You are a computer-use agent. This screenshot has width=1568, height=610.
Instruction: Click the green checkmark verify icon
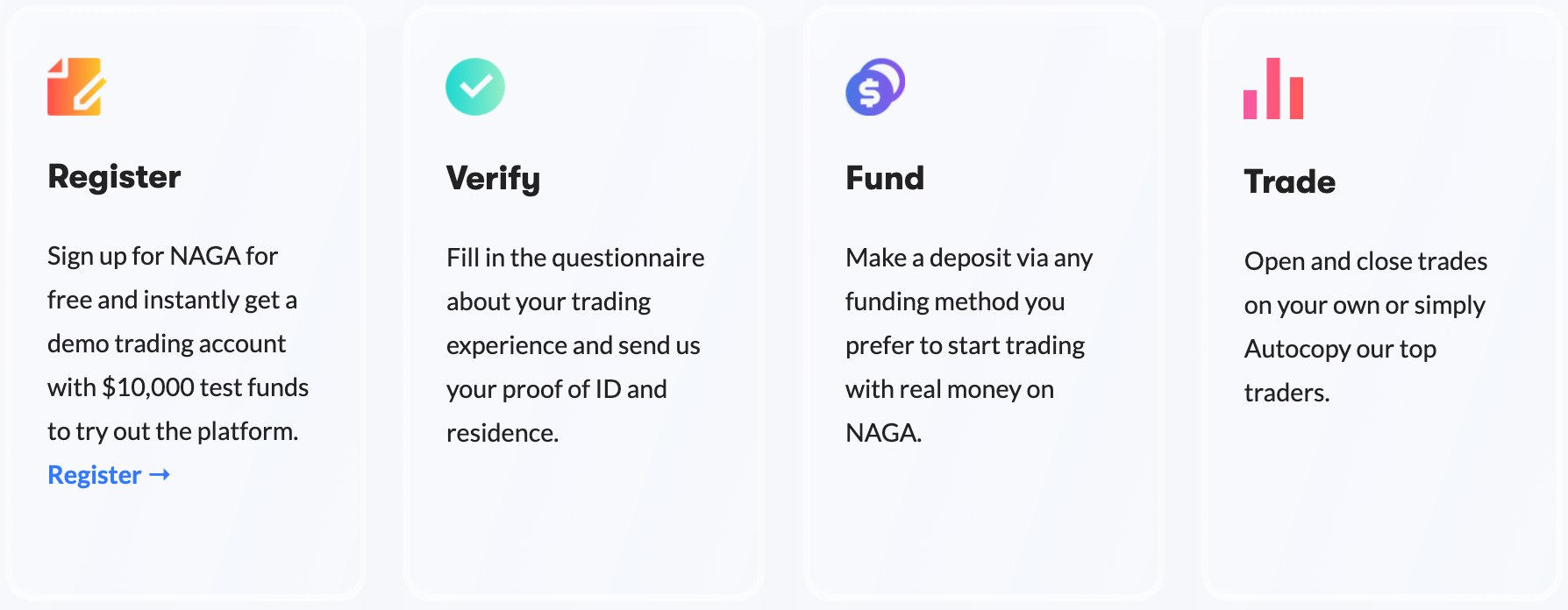click(475, 87)
